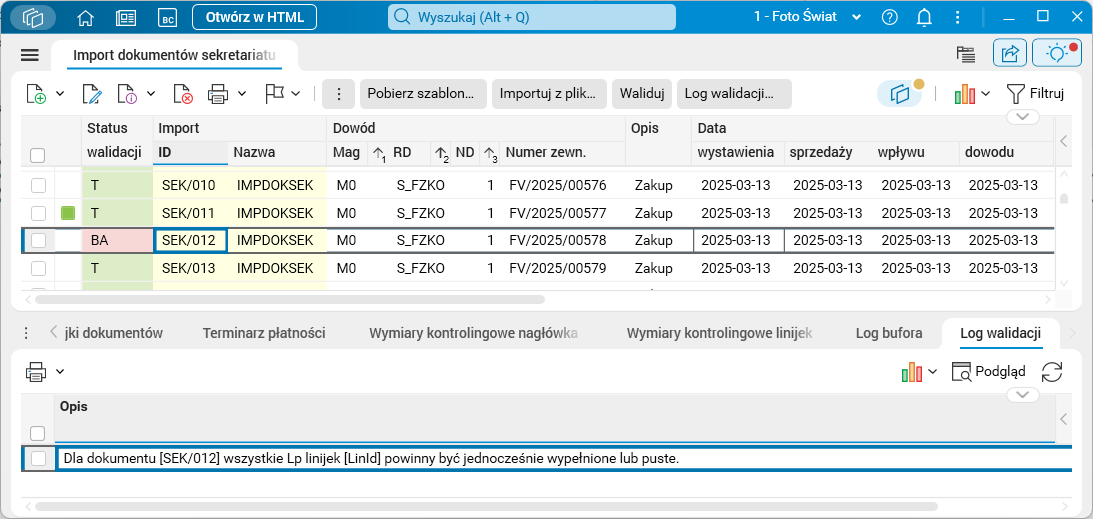Expand the filter panel chevron under Filtruj
The width and height of the screenshot is (1093, 519).
[x=1023, y=116]
